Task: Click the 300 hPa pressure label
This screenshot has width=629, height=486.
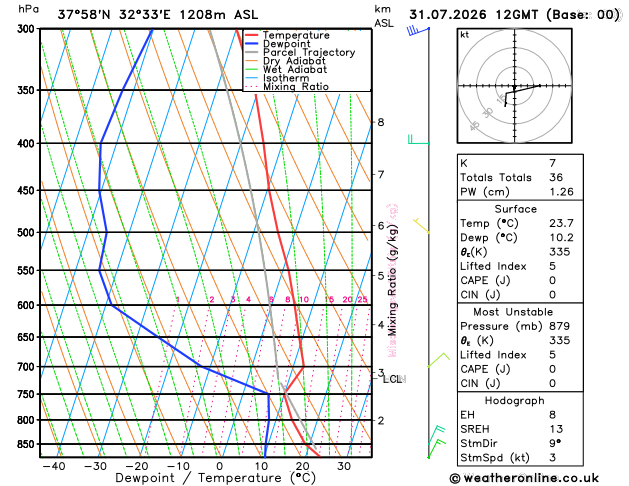Action: 28,29
